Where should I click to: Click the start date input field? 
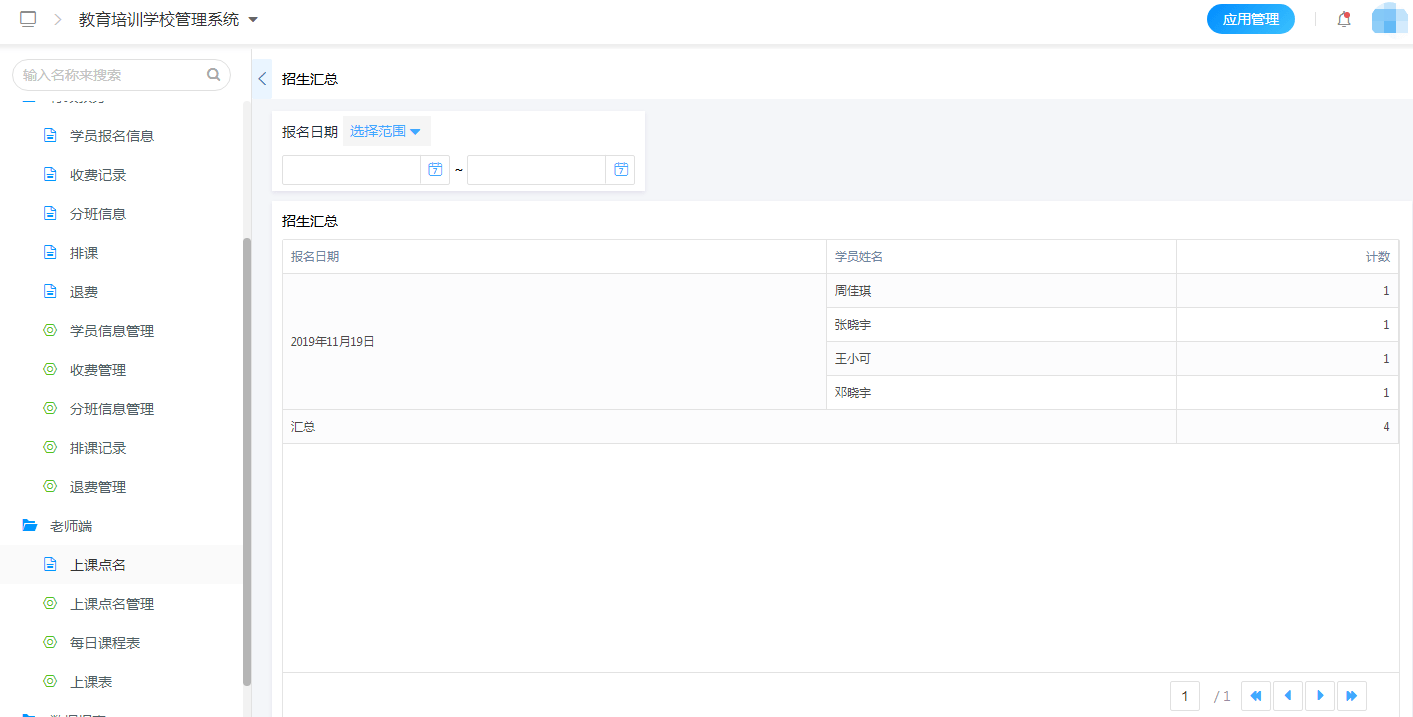[350, 170]
